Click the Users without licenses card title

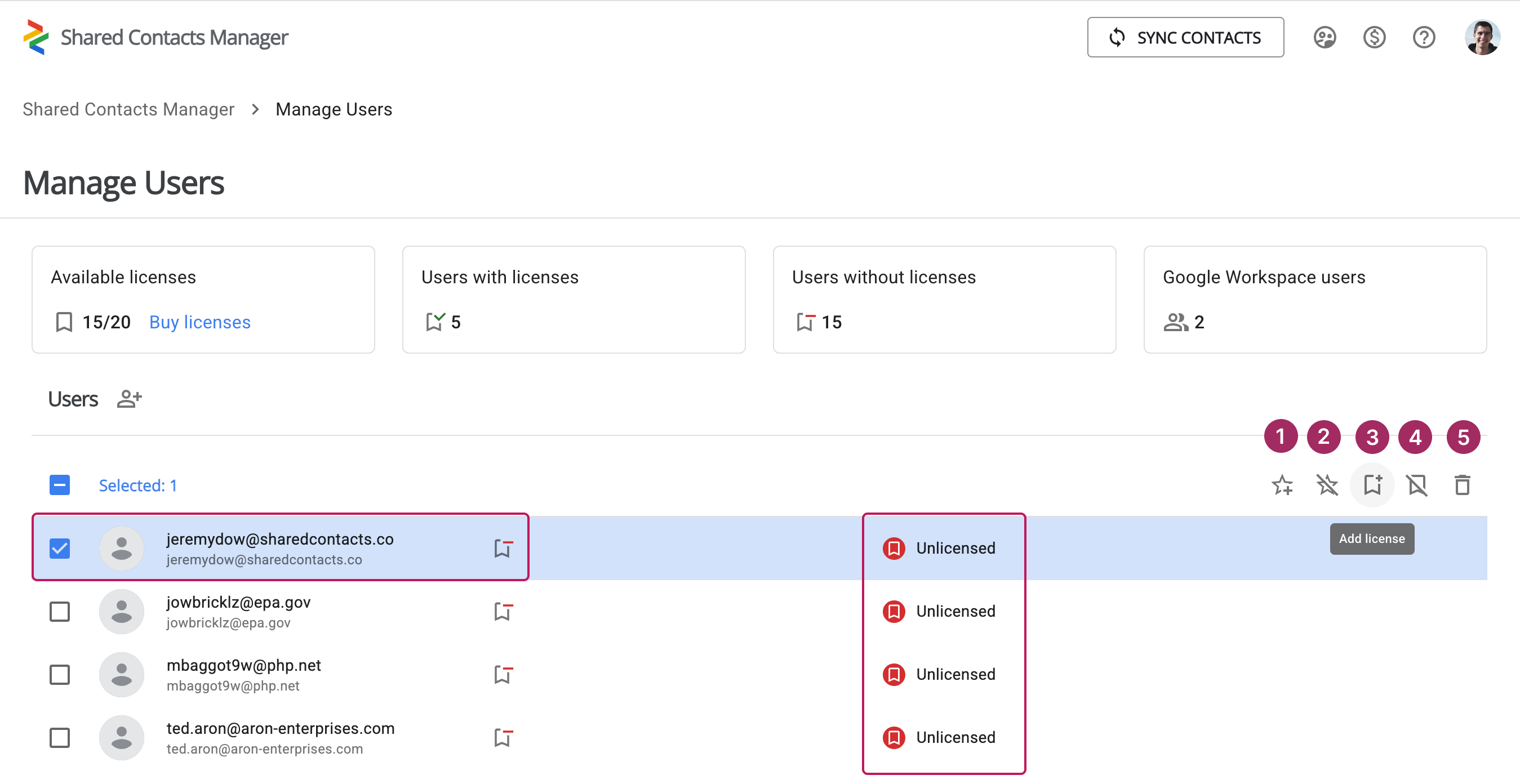883,277
